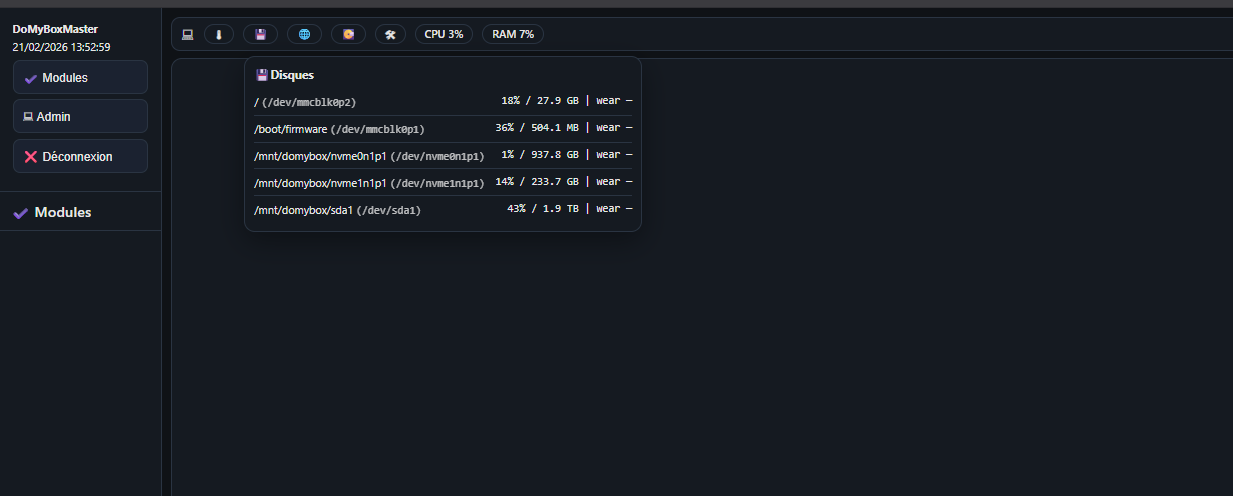Click the nvme1n1p1 mount row

(x=443, y=182)
